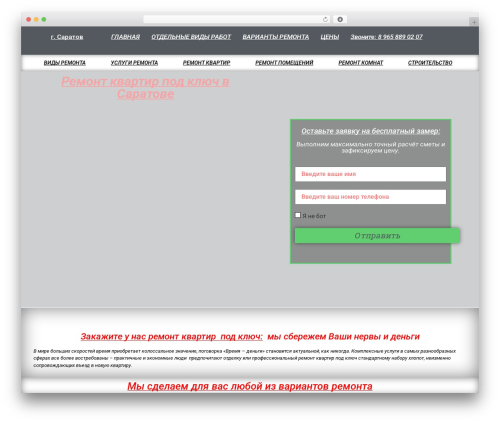Open СТРОИТЕЛЬСТВО submenu link
Viewport: 500px width, 423px height.
(430, 63)
